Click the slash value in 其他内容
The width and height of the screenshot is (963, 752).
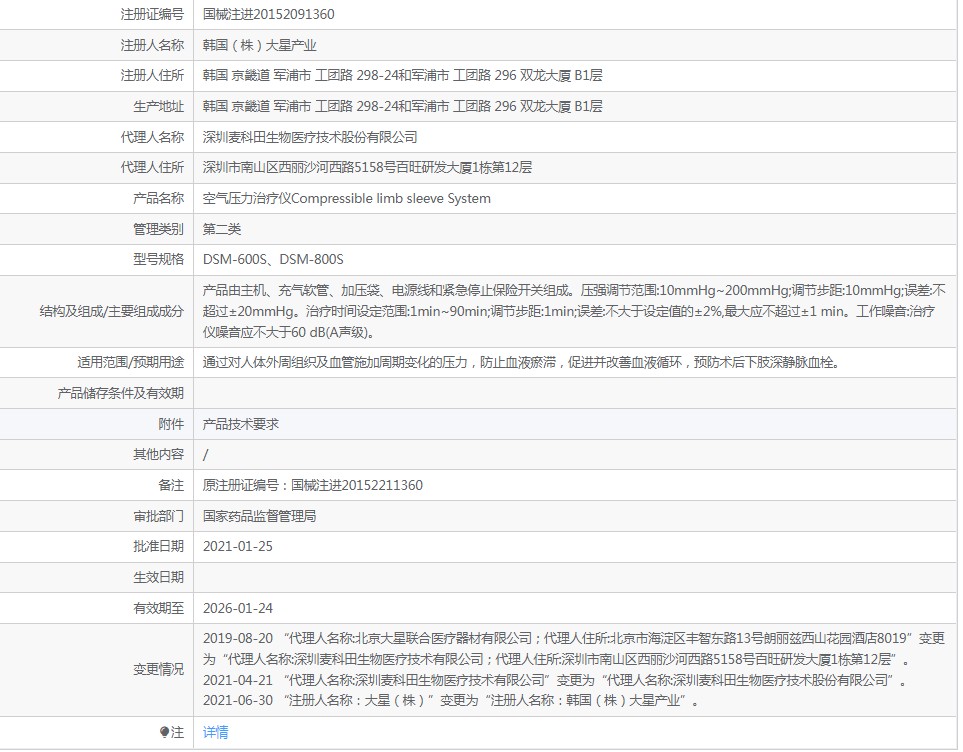pyautogui.click(x=206, y=455)
